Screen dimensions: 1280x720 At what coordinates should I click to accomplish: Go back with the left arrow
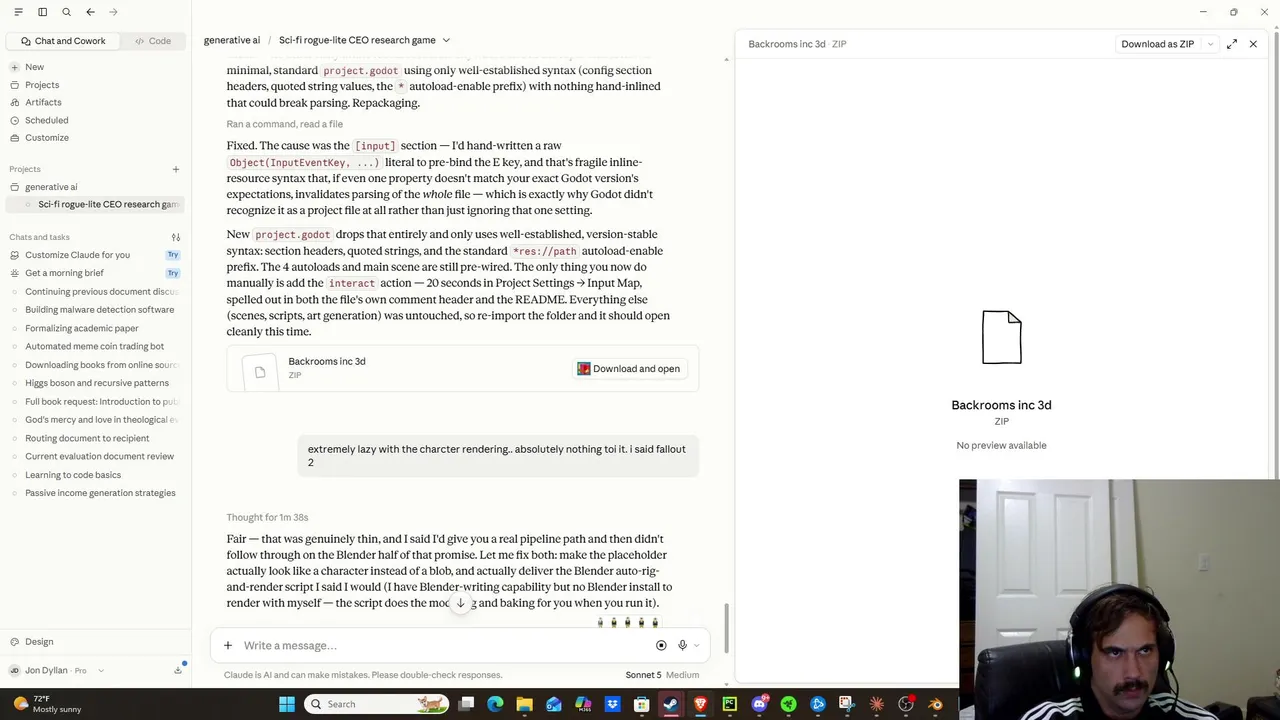(90, 12)
